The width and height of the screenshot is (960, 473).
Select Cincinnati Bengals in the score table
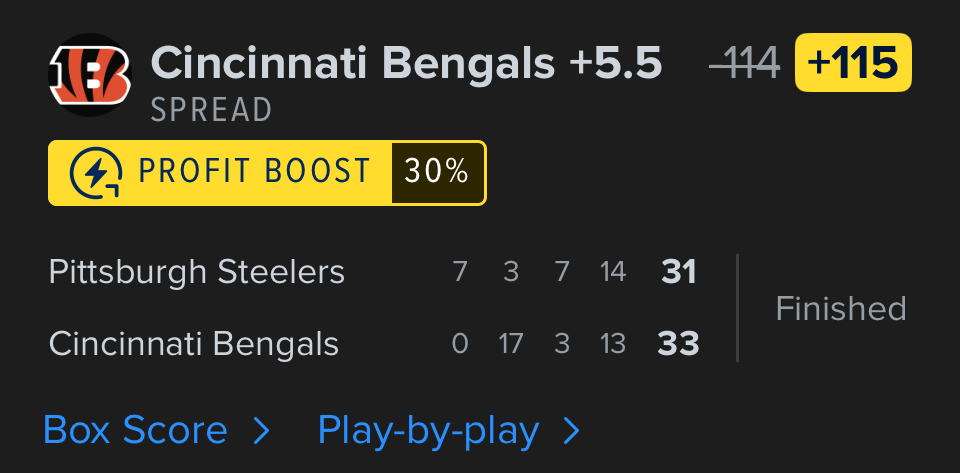[193, 345]
